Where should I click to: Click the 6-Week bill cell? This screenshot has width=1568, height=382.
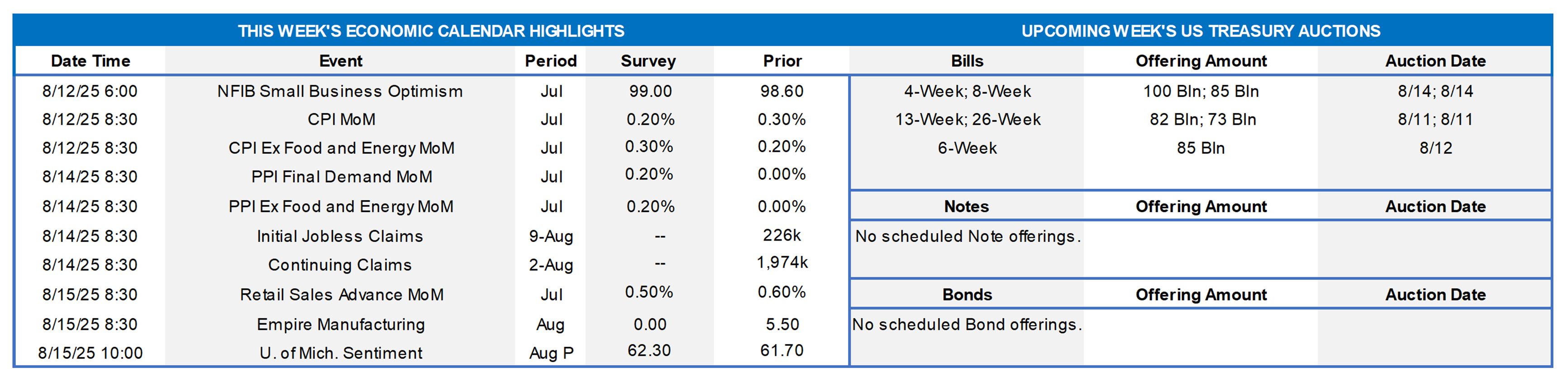point(967,148)
